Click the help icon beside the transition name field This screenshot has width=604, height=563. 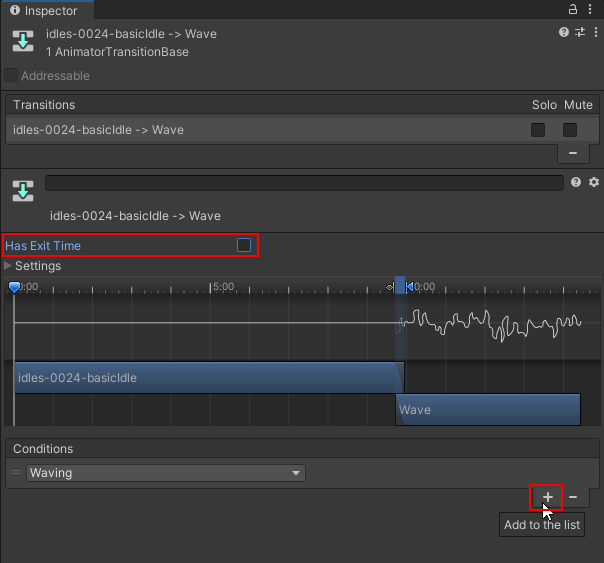point(576,183)
